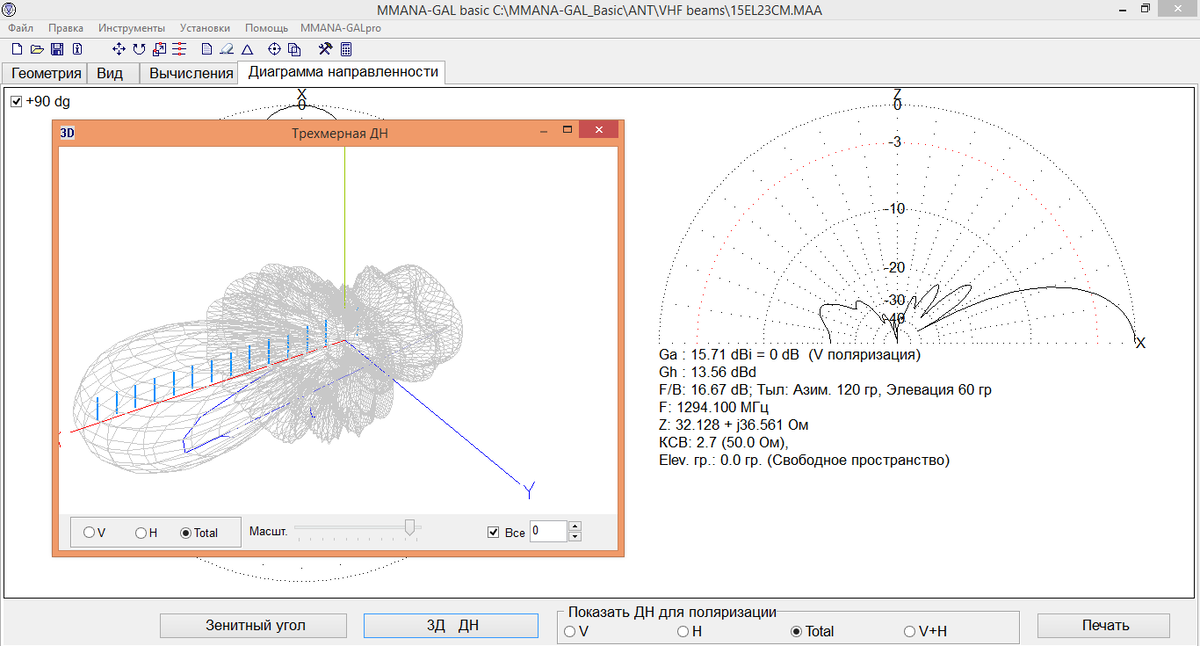Open the Помощь menu
This screenshot has width=1200, height=646.
point(266,28)
